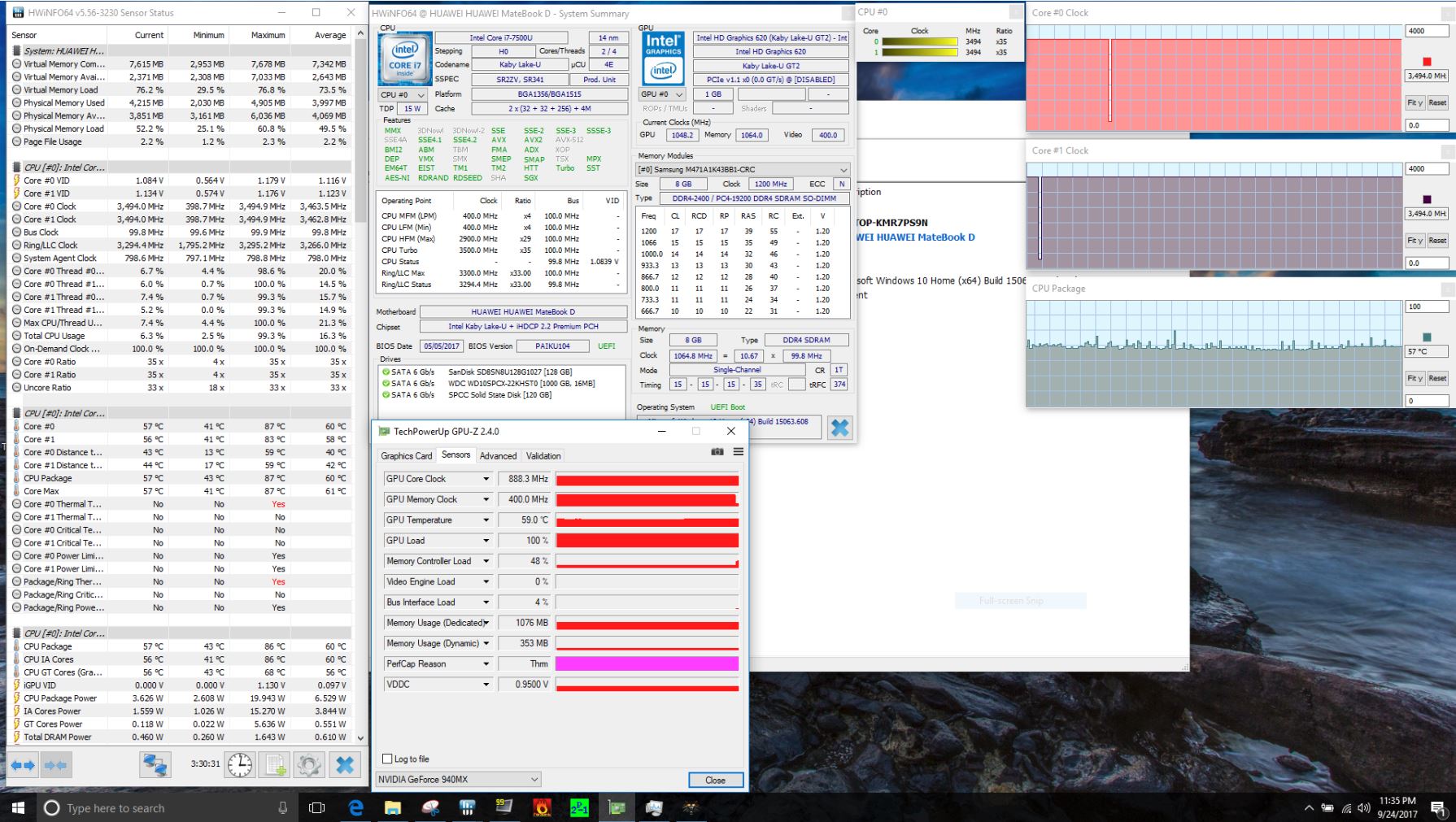
Task: Click Fit y button in CPU Package graph
Action: 1415,378
